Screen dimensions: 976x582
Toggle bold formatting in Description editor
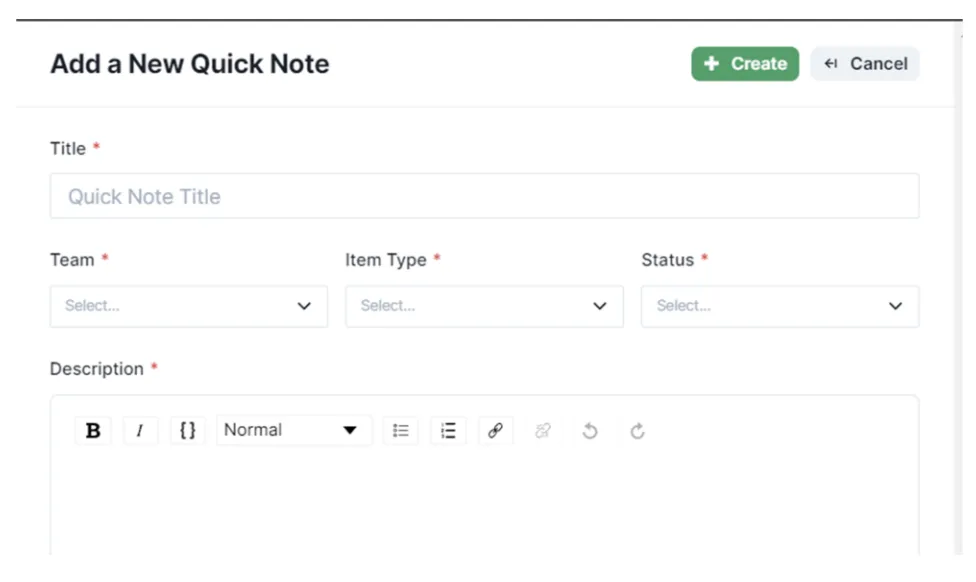click(93, 430)
